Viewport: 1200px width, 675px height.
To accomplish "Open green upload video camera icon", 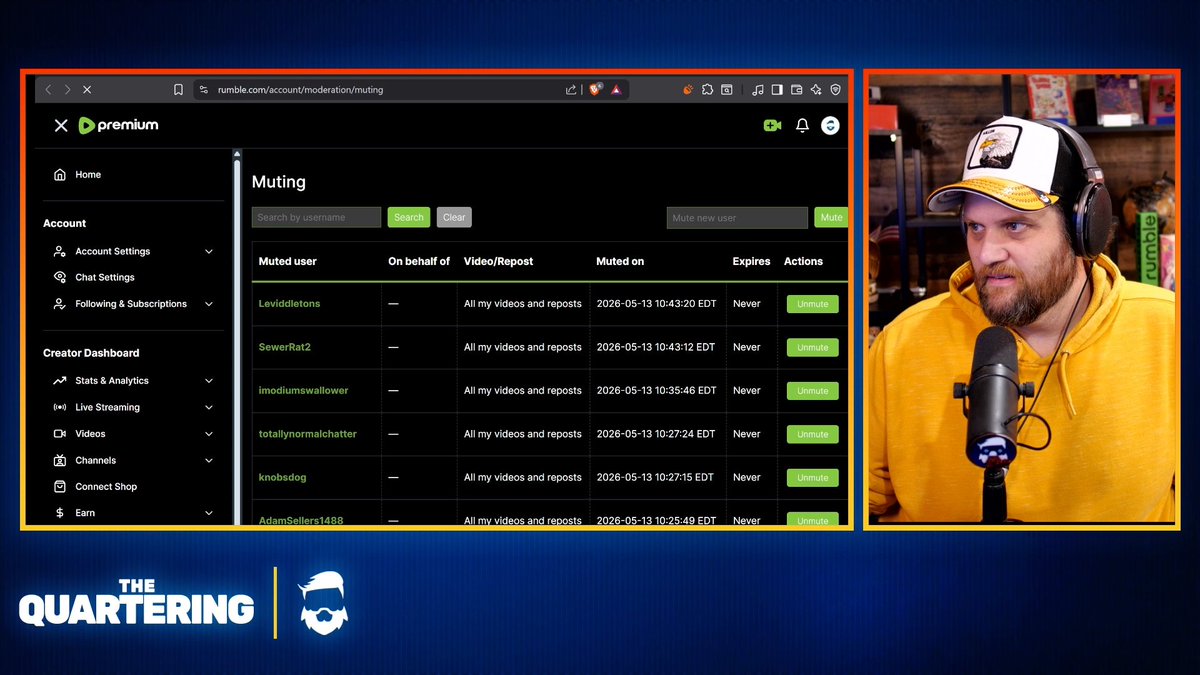I will click(x=772, y=126).
